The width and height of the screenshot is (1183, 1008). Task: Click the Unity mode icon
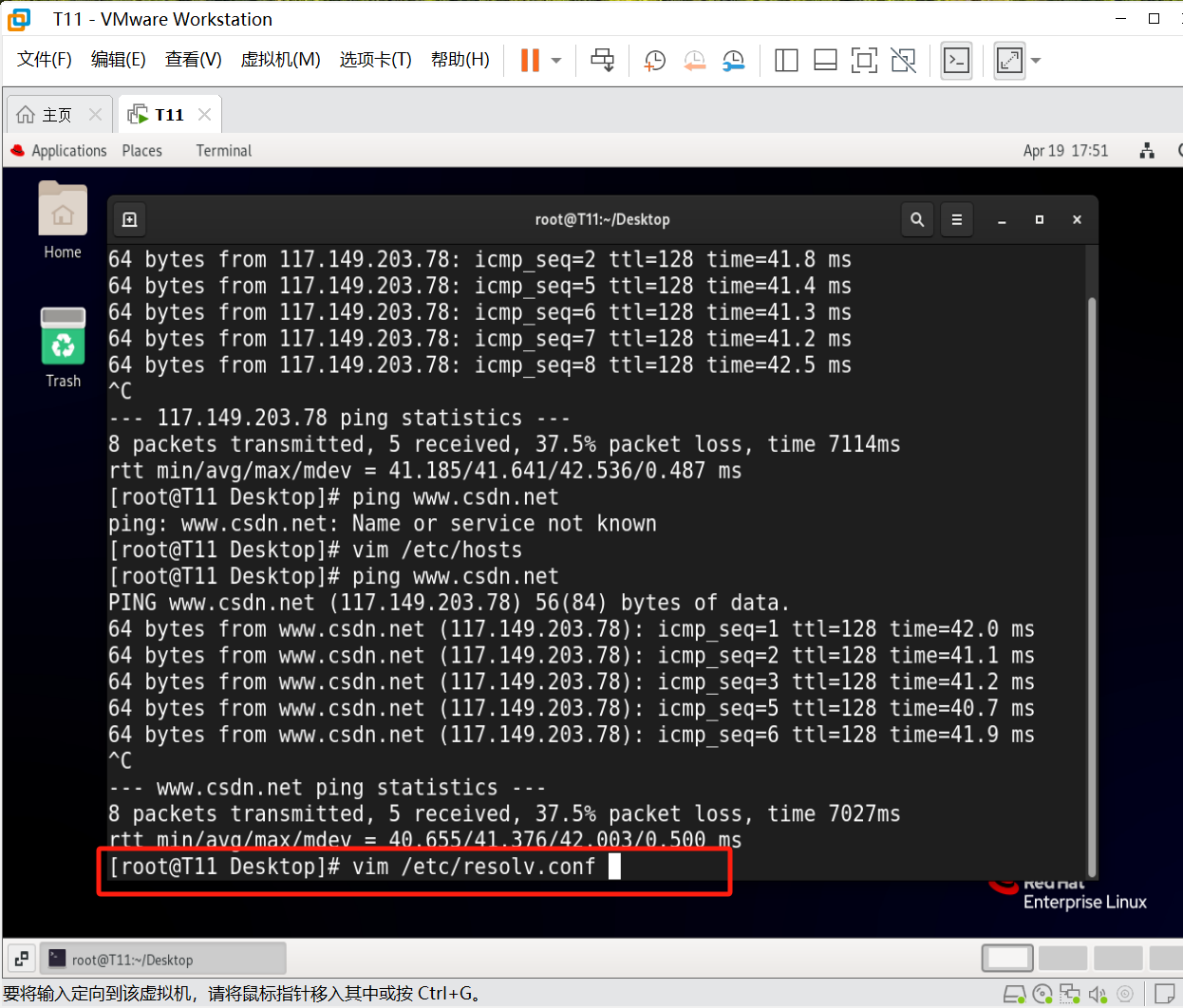tap(904, 61)
